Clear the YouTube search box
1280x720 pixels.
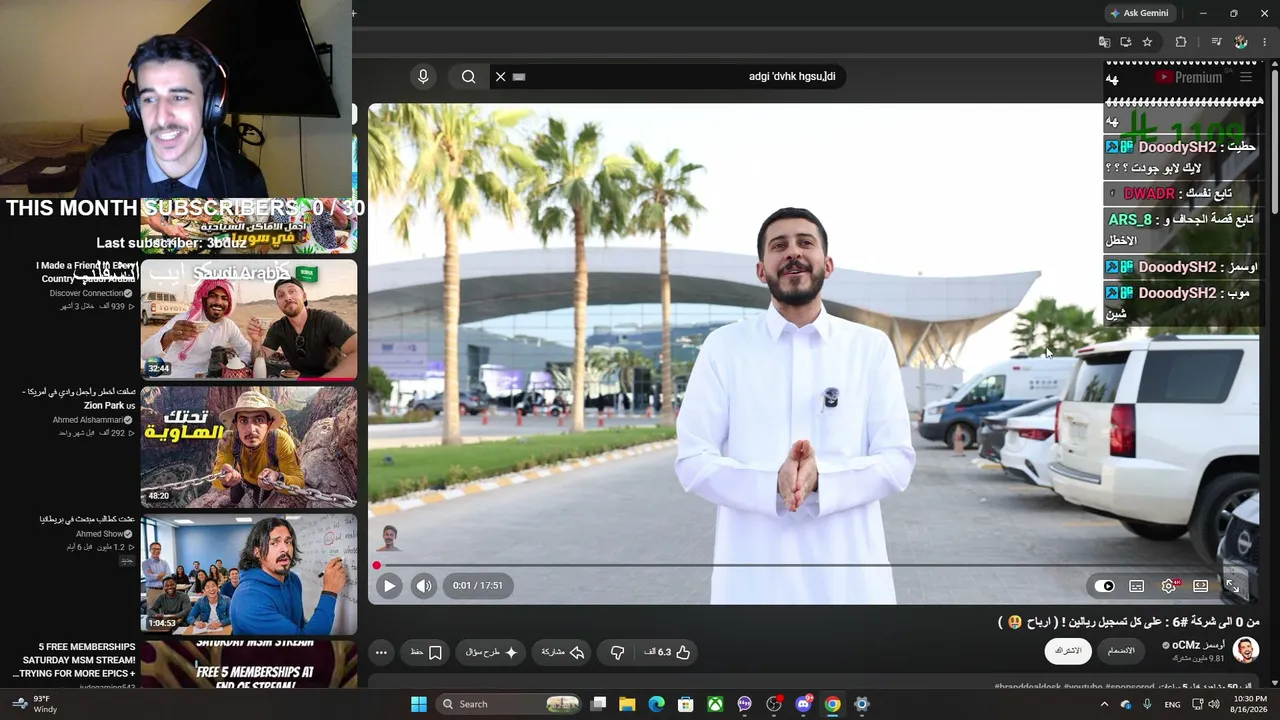(x=501, y=76)
